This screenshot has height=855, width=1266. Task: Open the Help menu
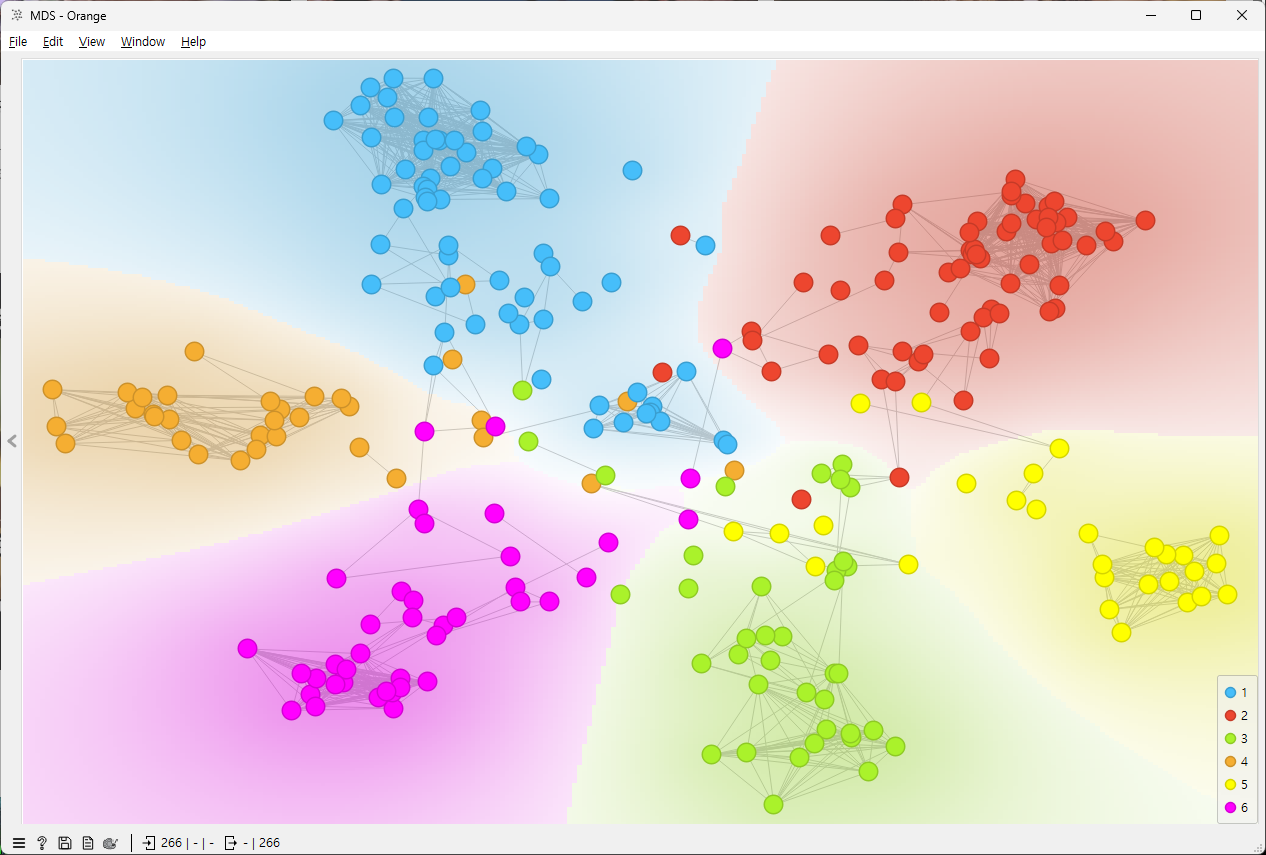coord(193,42)
